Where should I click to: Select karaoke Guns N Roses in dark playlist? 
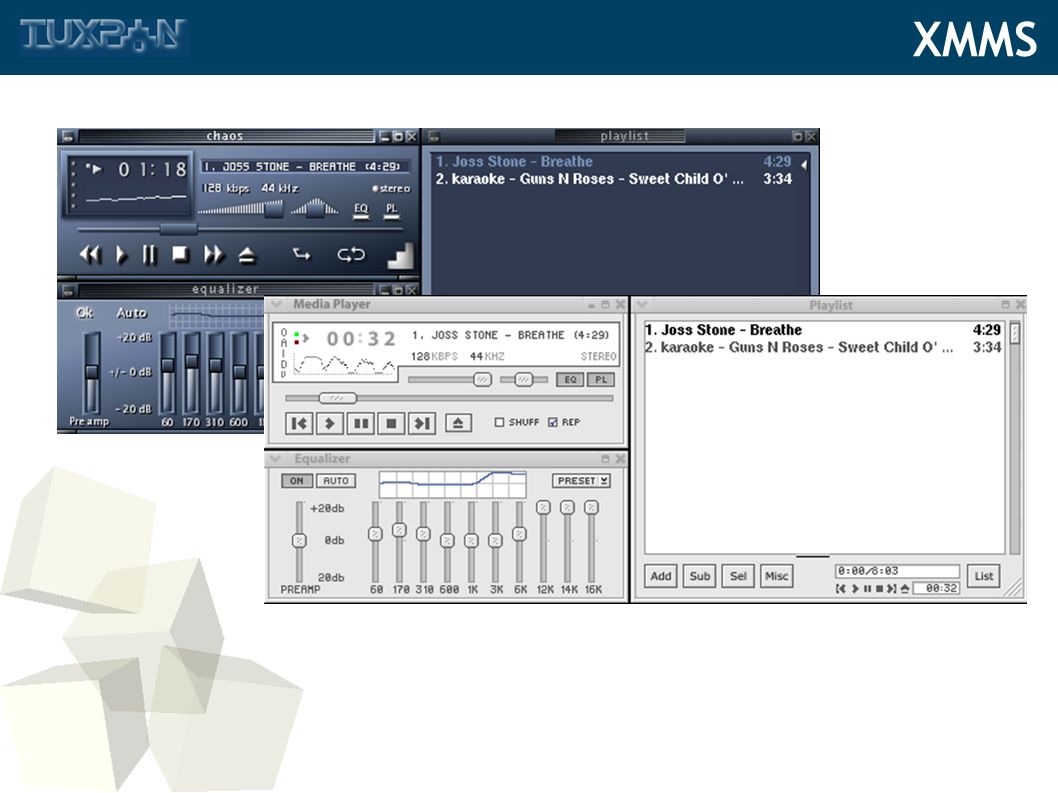tap(613, 179)
